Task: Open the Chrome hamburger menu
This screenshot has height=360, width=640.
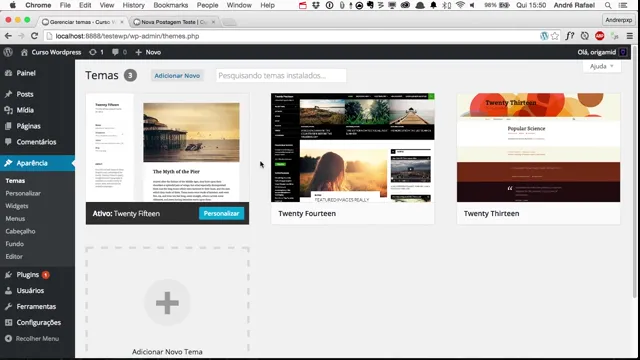Action: pos(630,36)
